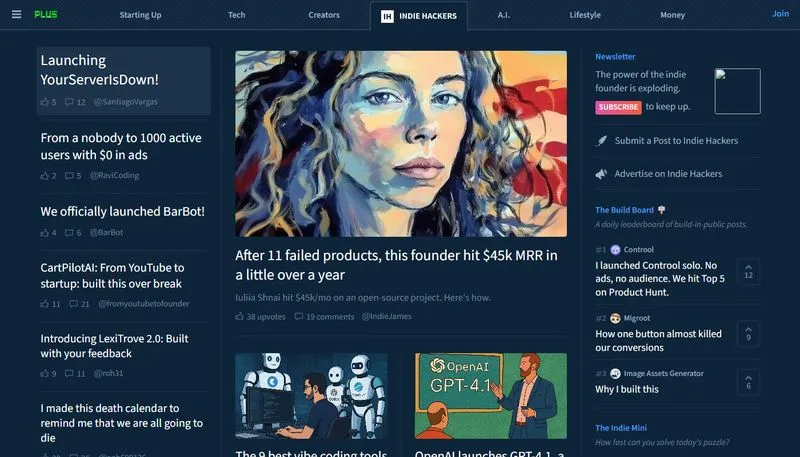Viewport: 800px width, 457px height.
Task: Click the megaphone icon beside Advertise
Action: point(602,174)
